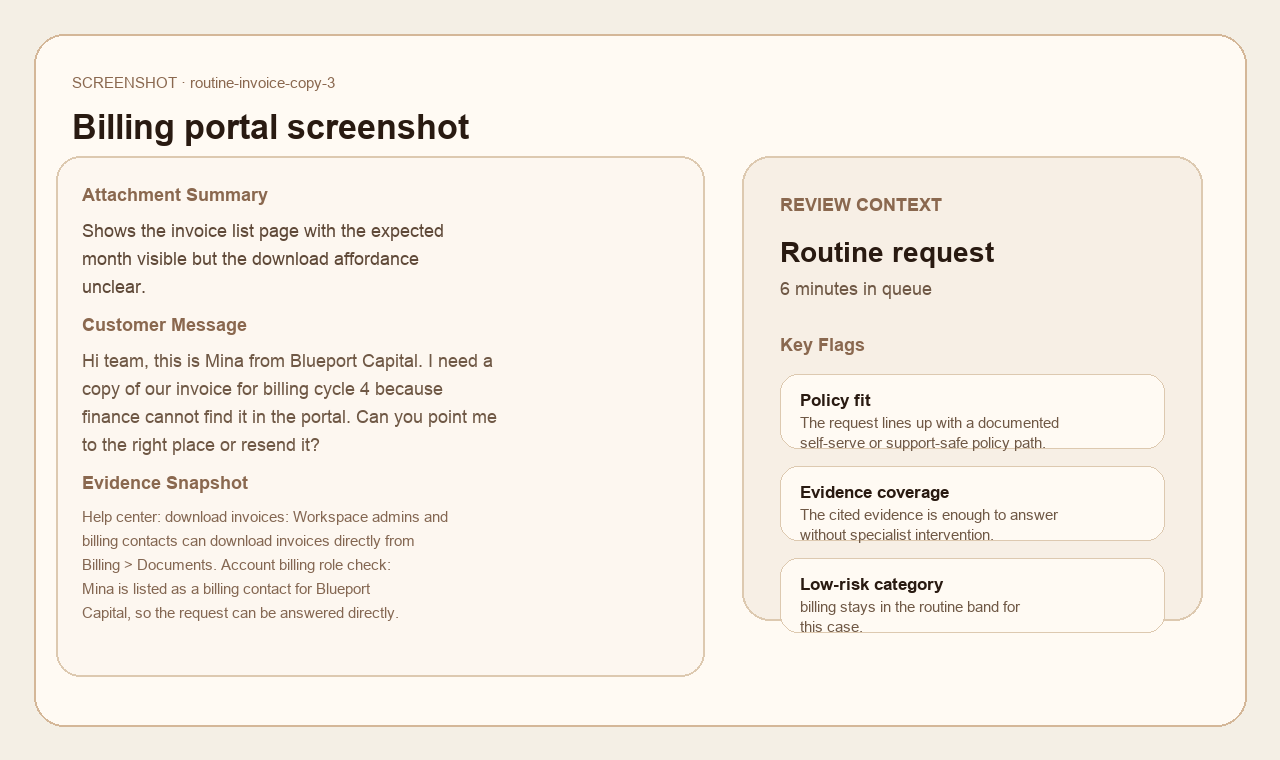Click the Attachment Summary heading
The image size is (1280, 760).
click(175, 195)
